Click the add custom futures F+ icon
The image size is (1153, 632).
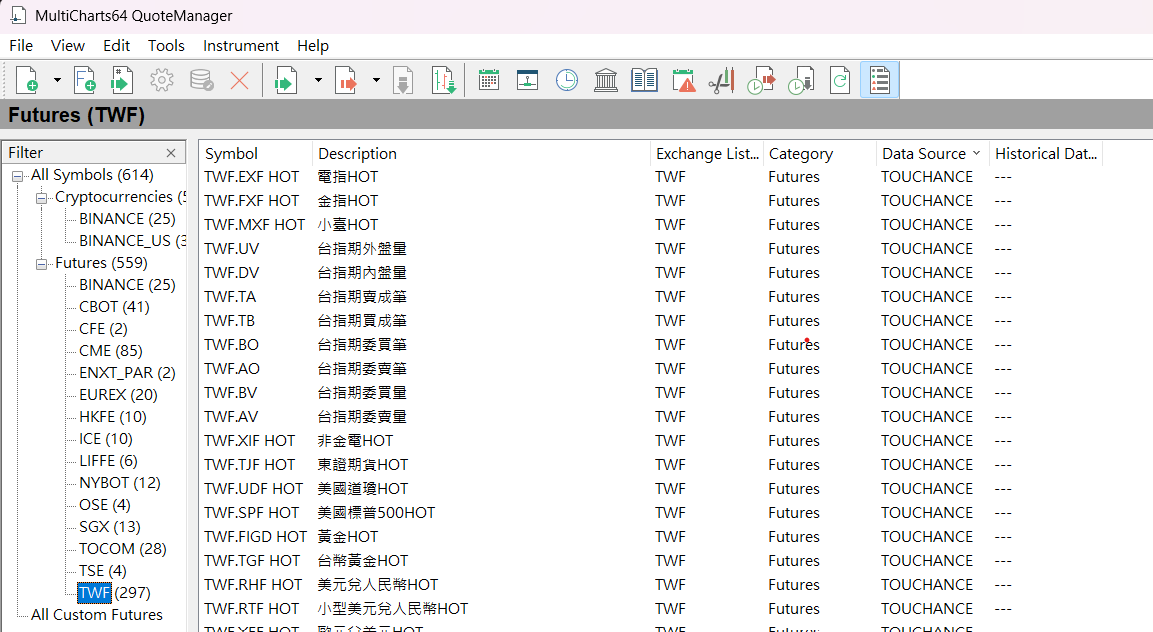85,80
